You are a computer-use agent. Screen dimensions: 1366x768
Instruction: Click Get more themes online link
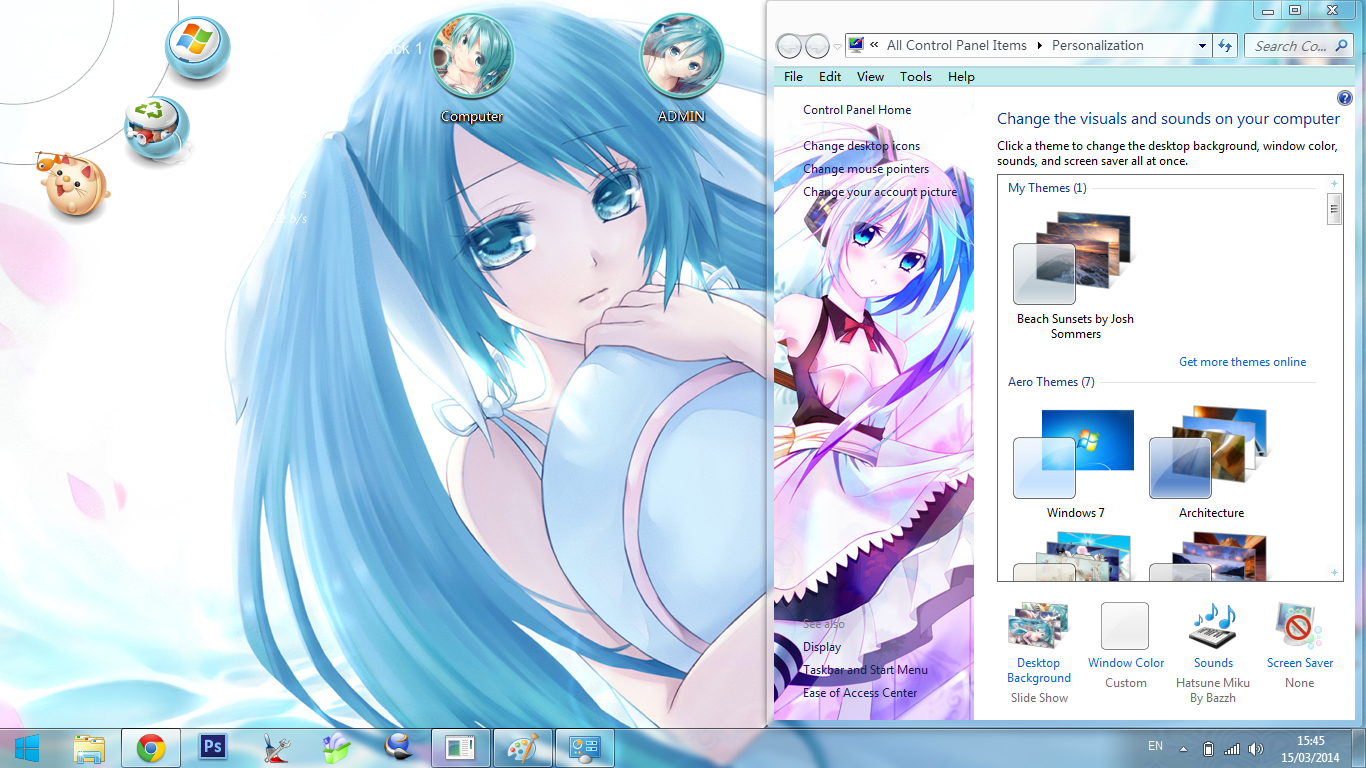click(1242, 362)
